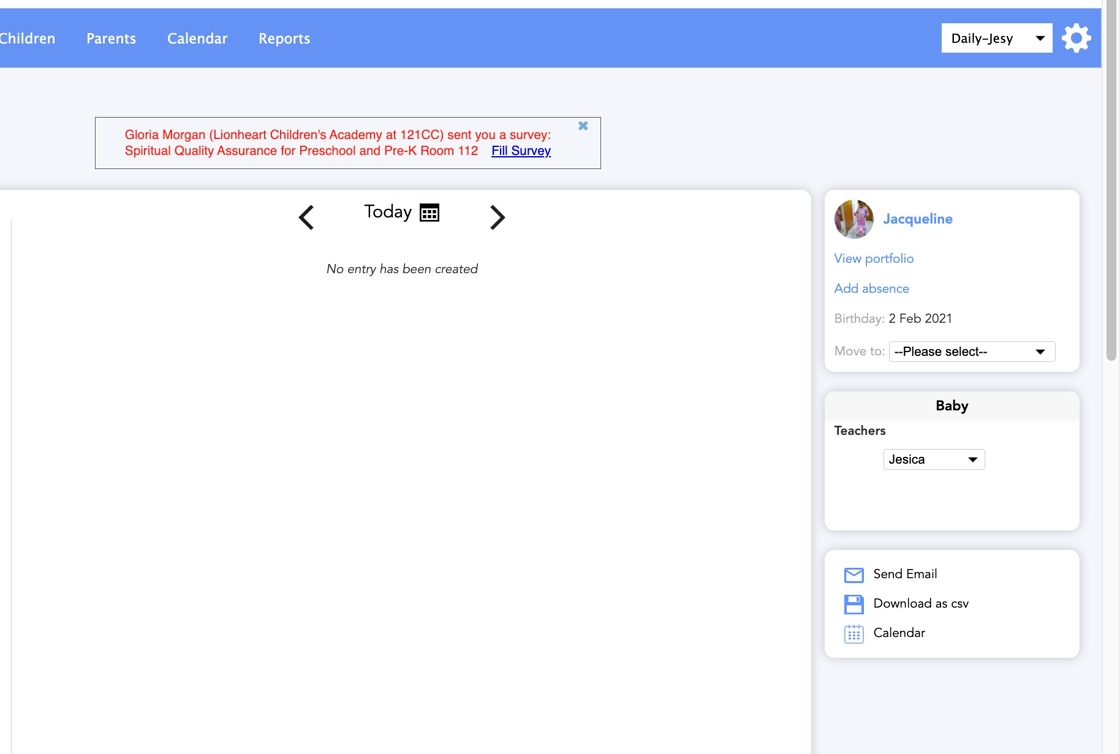Click the Baby room header

tap(951, 406)
